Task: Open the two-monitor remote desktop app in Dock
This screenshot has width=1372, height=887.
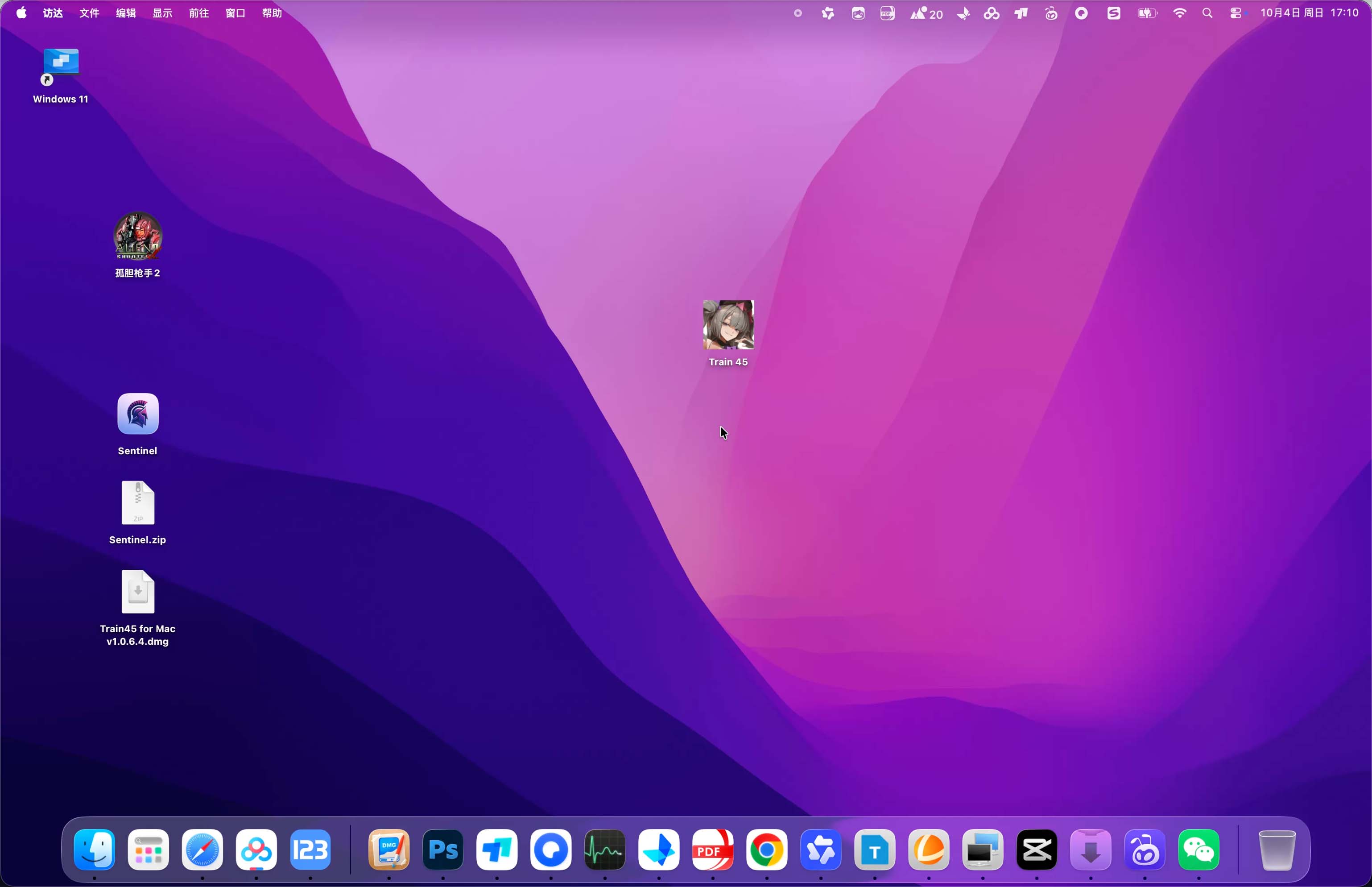Action: coord(983,850)
